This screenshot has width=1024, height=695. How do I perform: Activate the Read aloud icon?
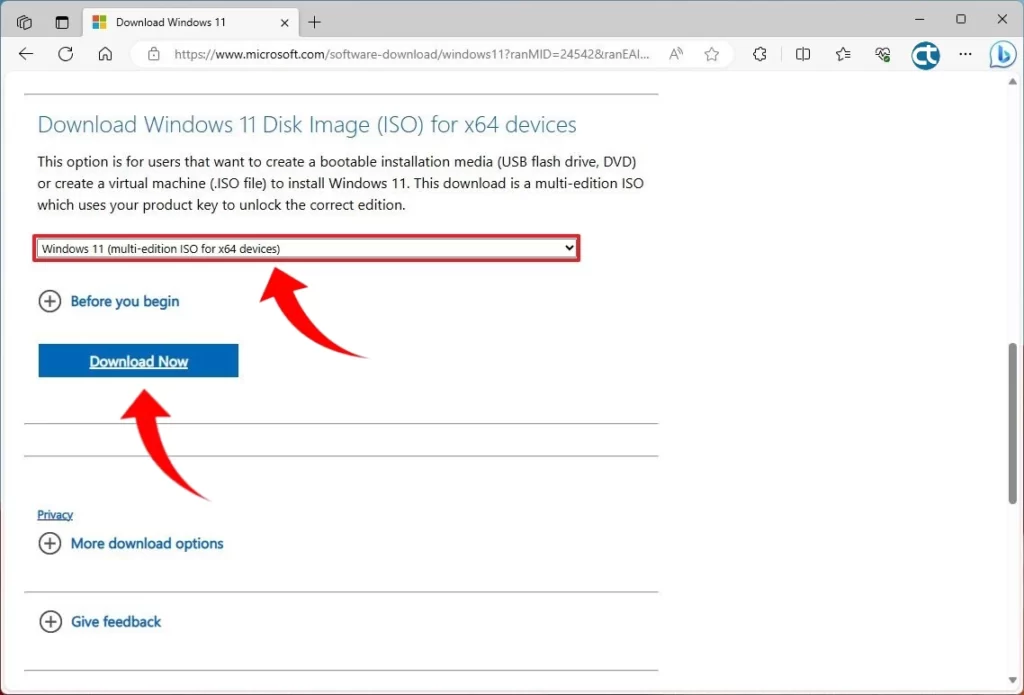tap(676, 54)
